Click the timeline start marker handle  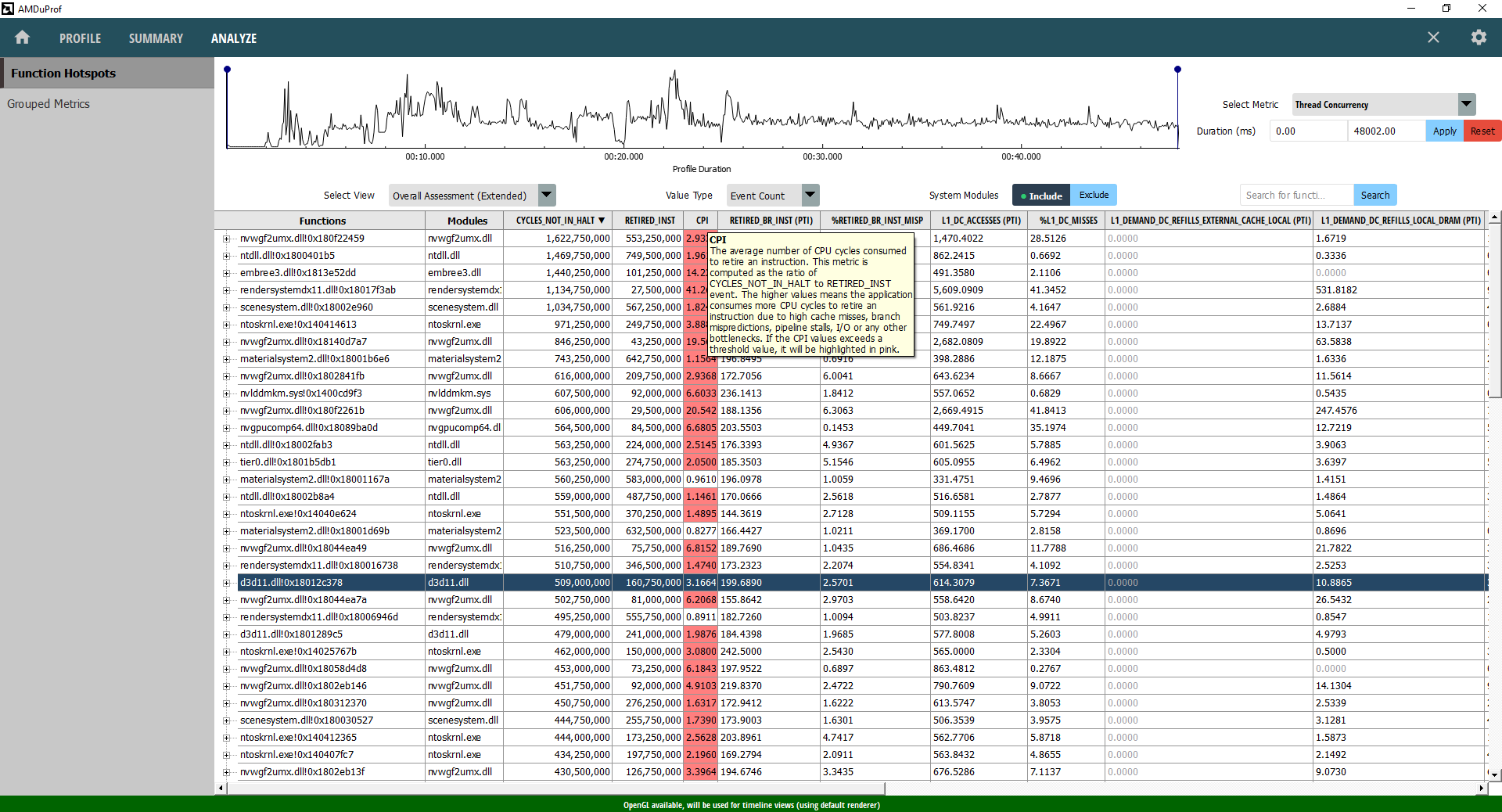[228, 70]
